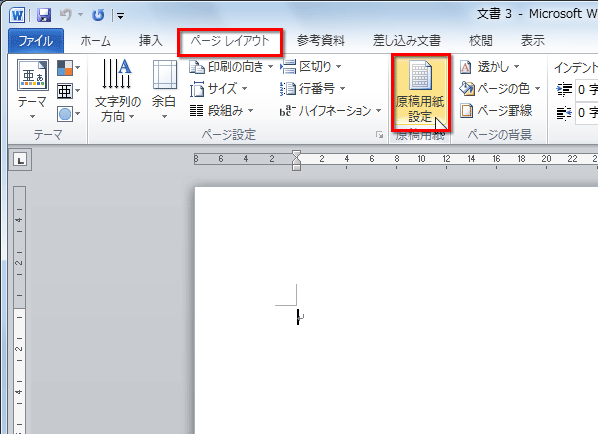Click ページ罫線 page borders

tap(496, 111)
